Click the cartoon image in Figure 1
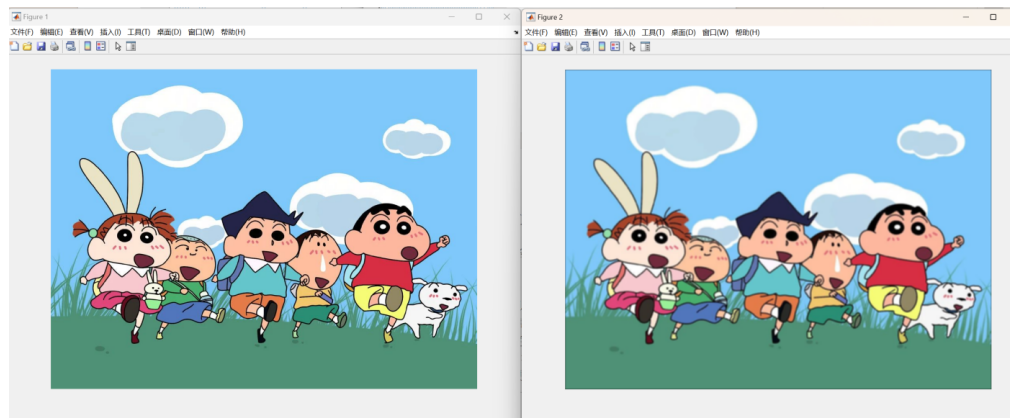Viewport: 1013px width, 418px height. (x=264, y=229)
